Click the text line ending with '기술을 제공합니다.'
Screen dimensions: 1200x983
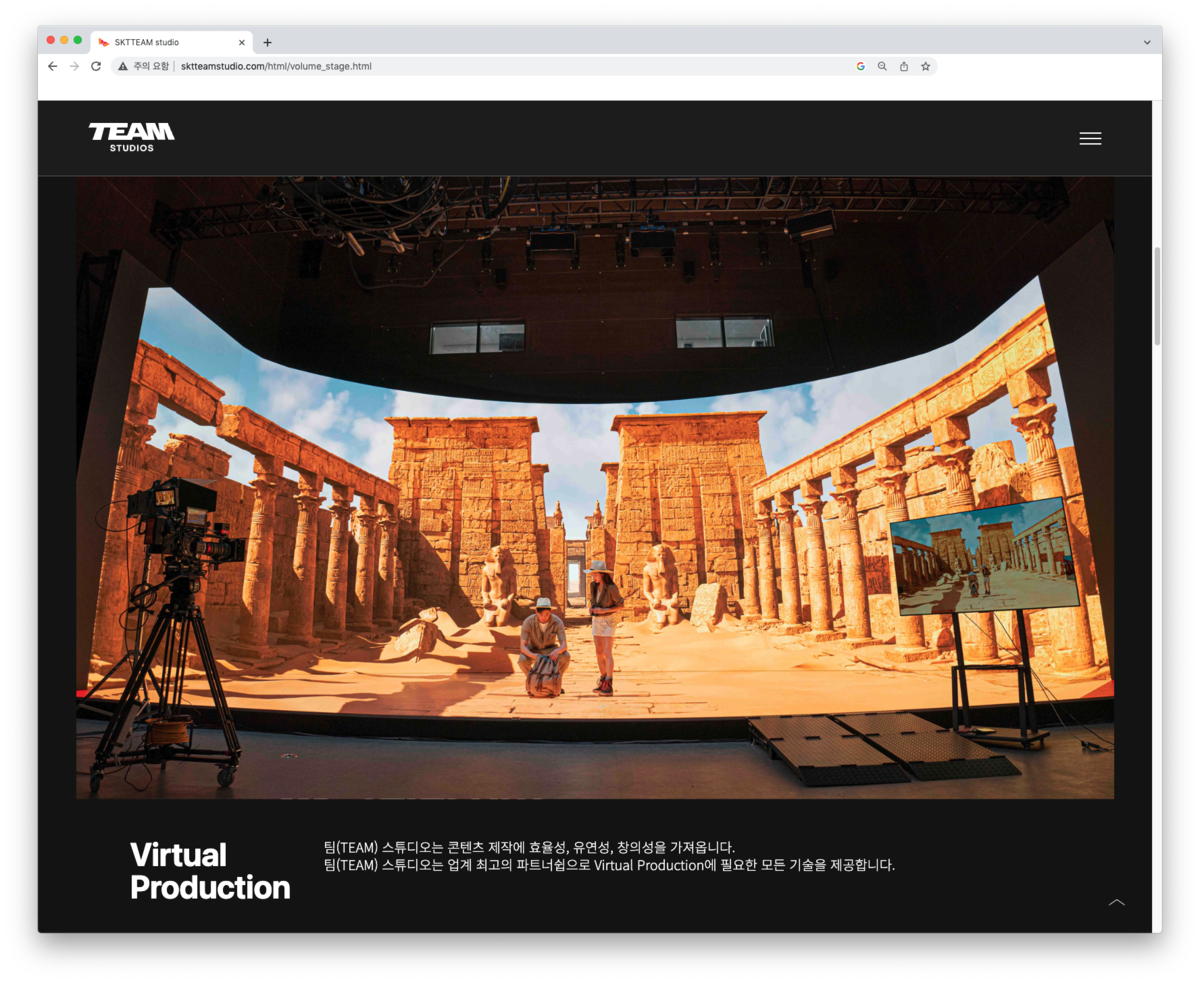tap(609, 865)
